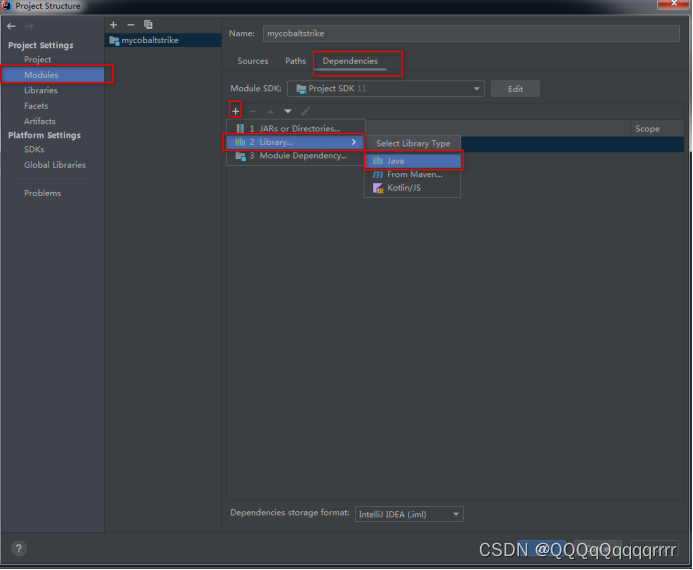Select Project under Project Settings
Image resolution: width=693 pixels, height=570 pixels.
(x=38, y=59)
